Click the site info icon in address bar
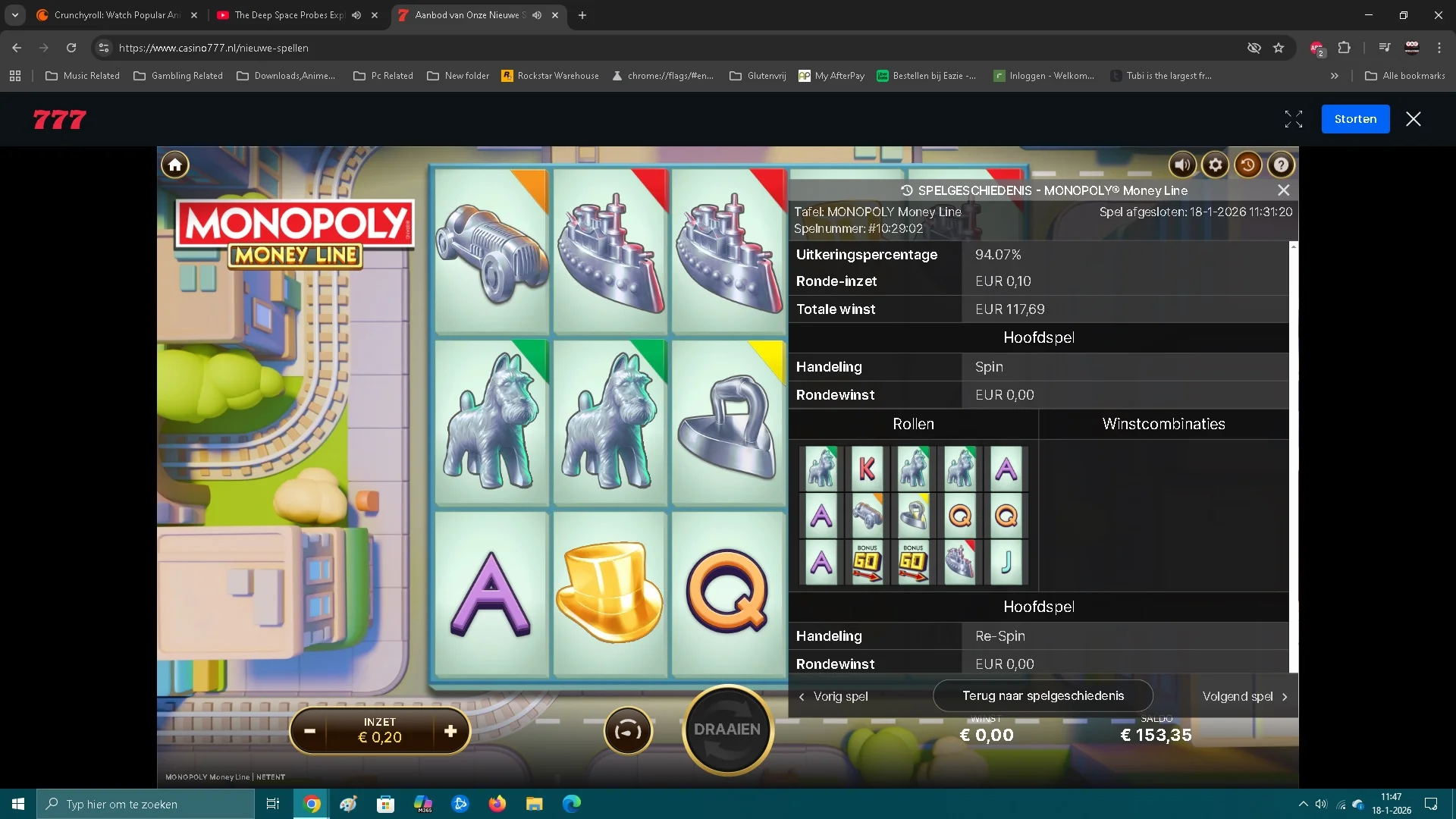 (x=104, y=48)
